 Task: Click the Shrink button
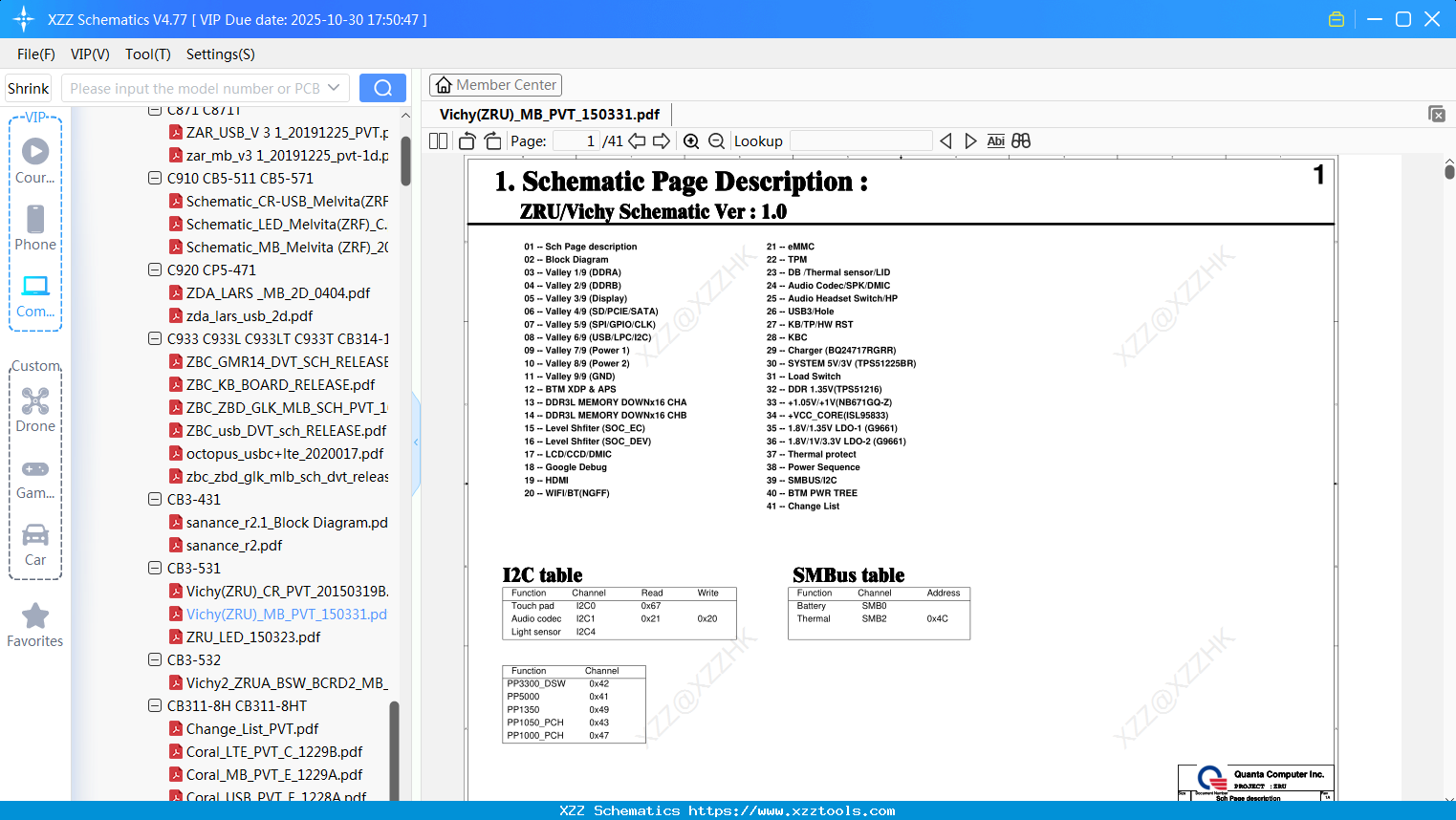click(x=29, y=88)
